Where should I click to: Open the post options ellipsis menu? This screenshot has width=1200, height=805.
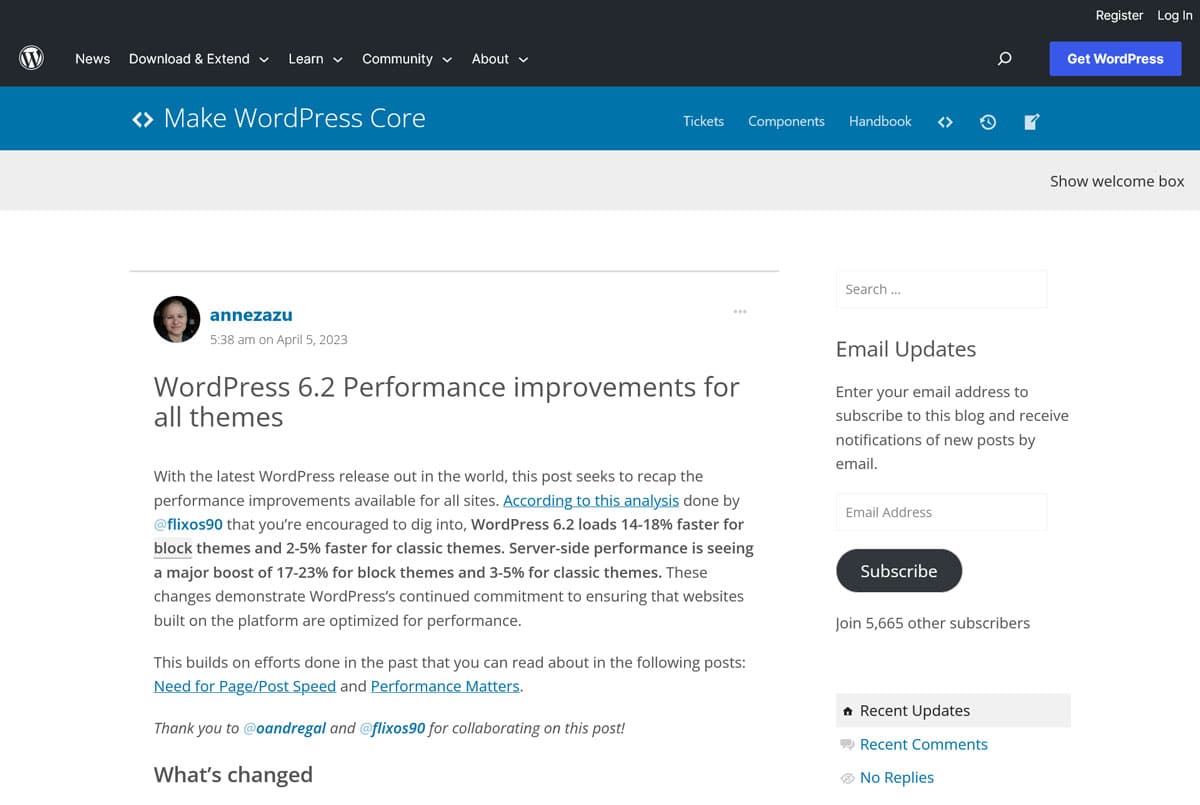(x=740, y=312)
